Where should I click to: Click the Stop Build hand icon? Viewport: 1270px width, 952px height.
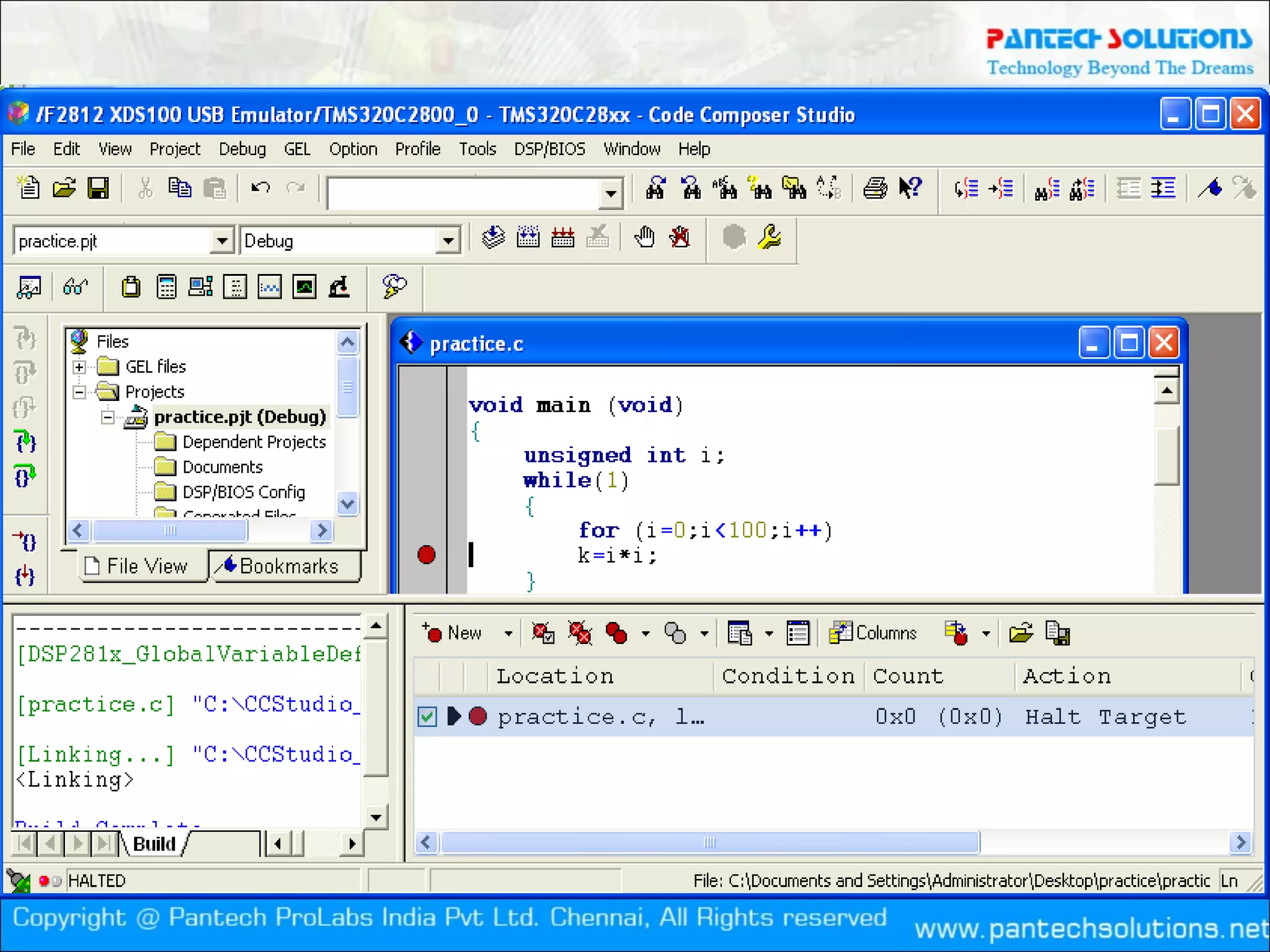(x=644, y=237)
